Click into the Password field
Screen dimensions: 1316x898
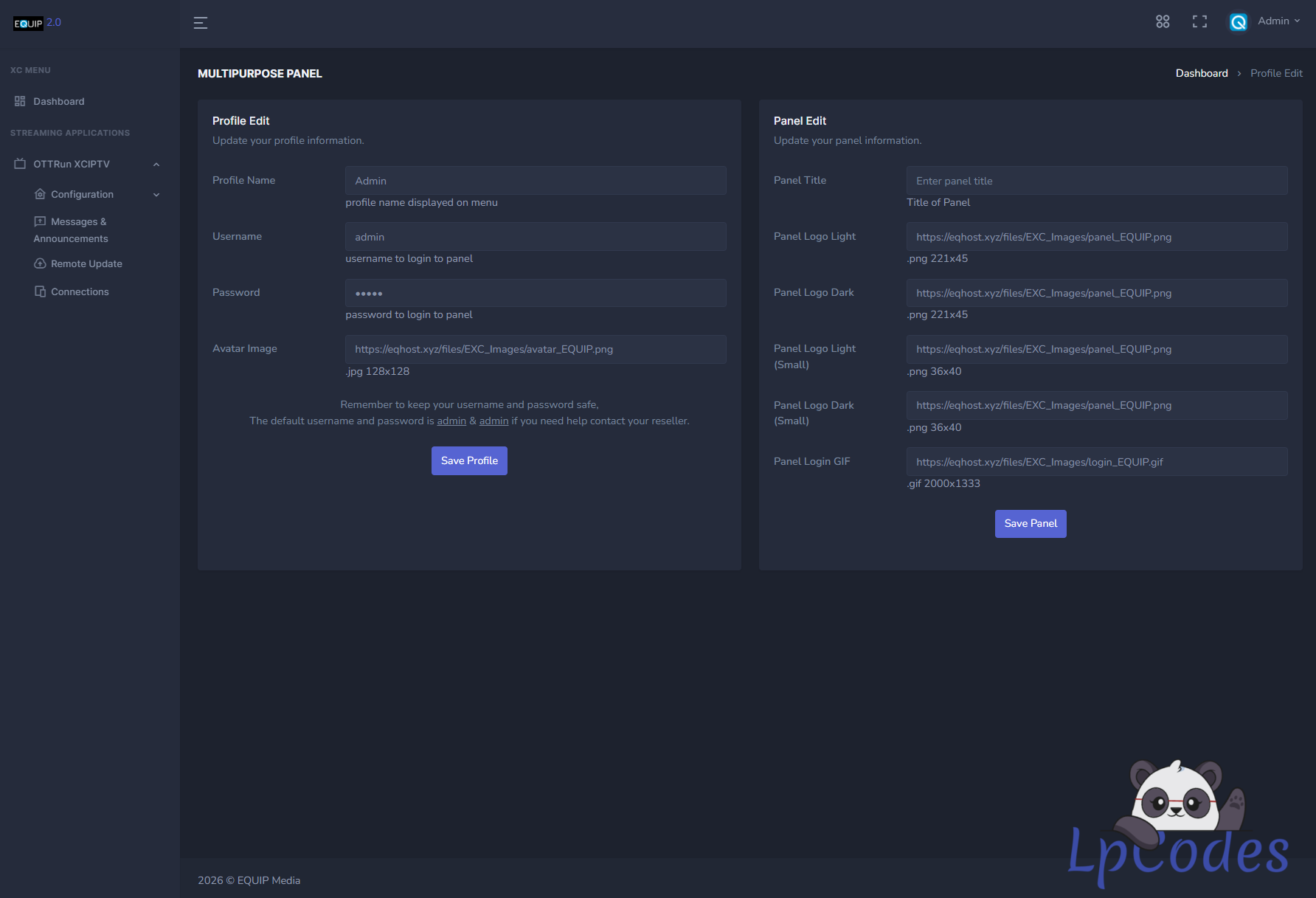(x=535, y=293)
